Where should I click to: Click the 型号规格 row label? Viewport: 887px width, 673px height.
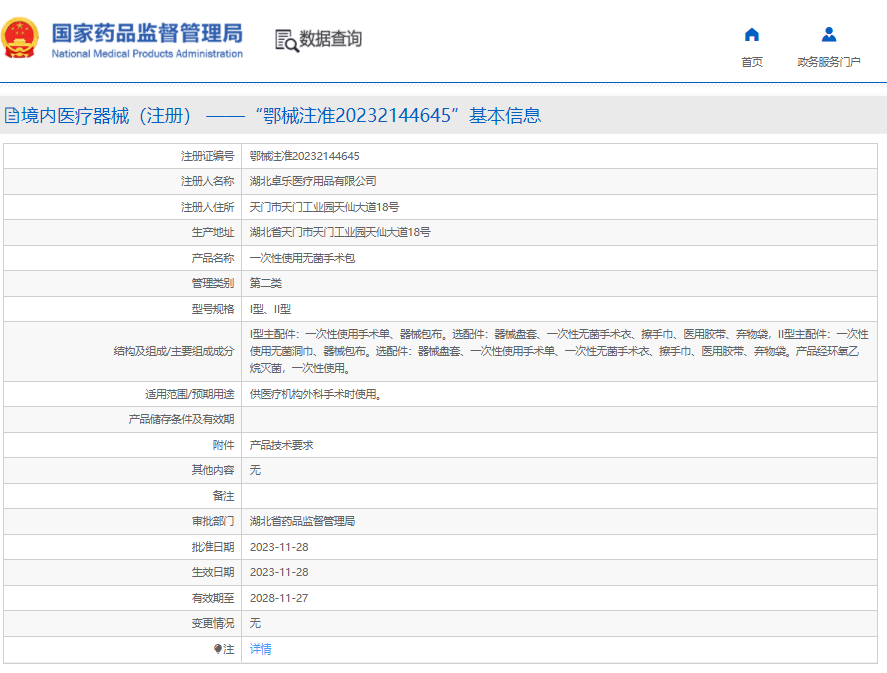tap(213, 309)
